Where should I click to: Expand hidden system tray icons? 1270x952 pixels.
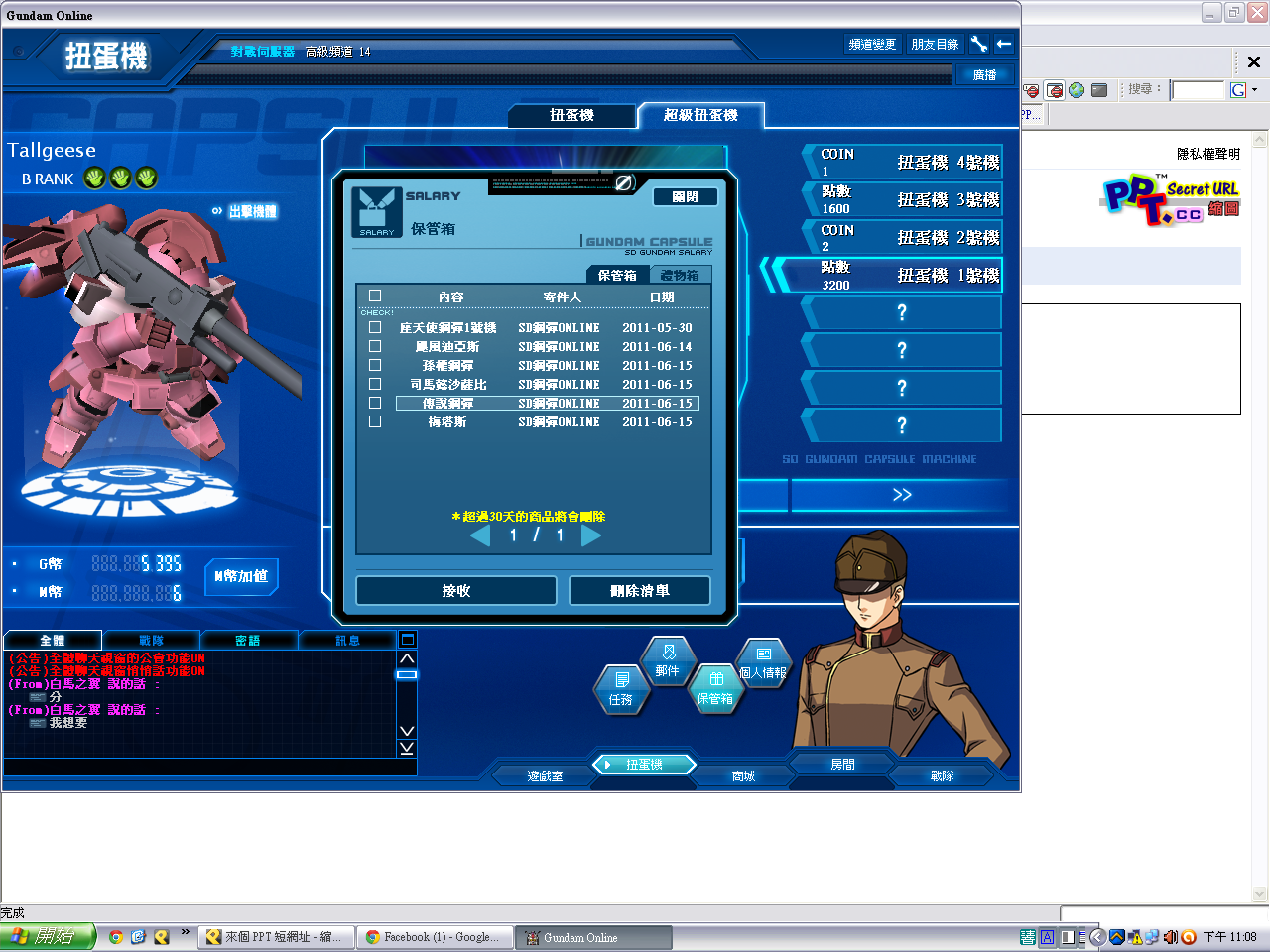coord(1097,936)
